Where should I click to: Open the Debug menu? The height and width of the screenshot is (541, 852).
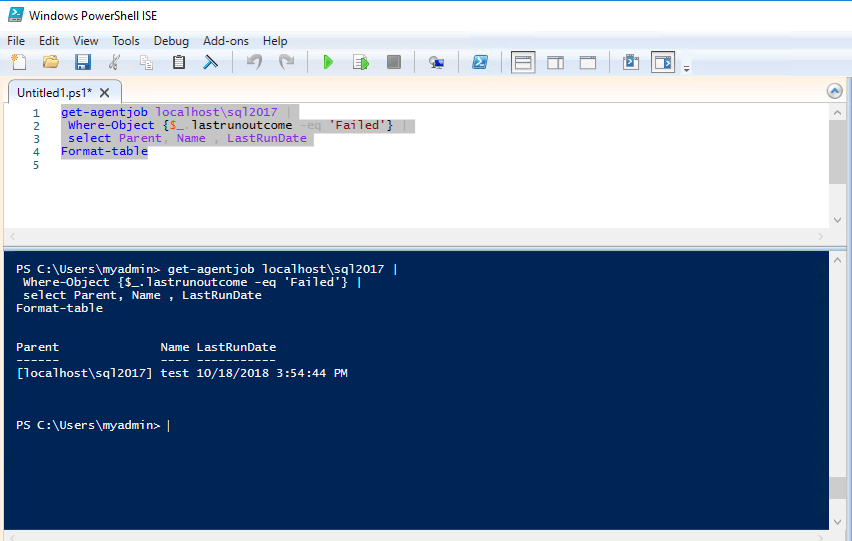click(171, 41)
